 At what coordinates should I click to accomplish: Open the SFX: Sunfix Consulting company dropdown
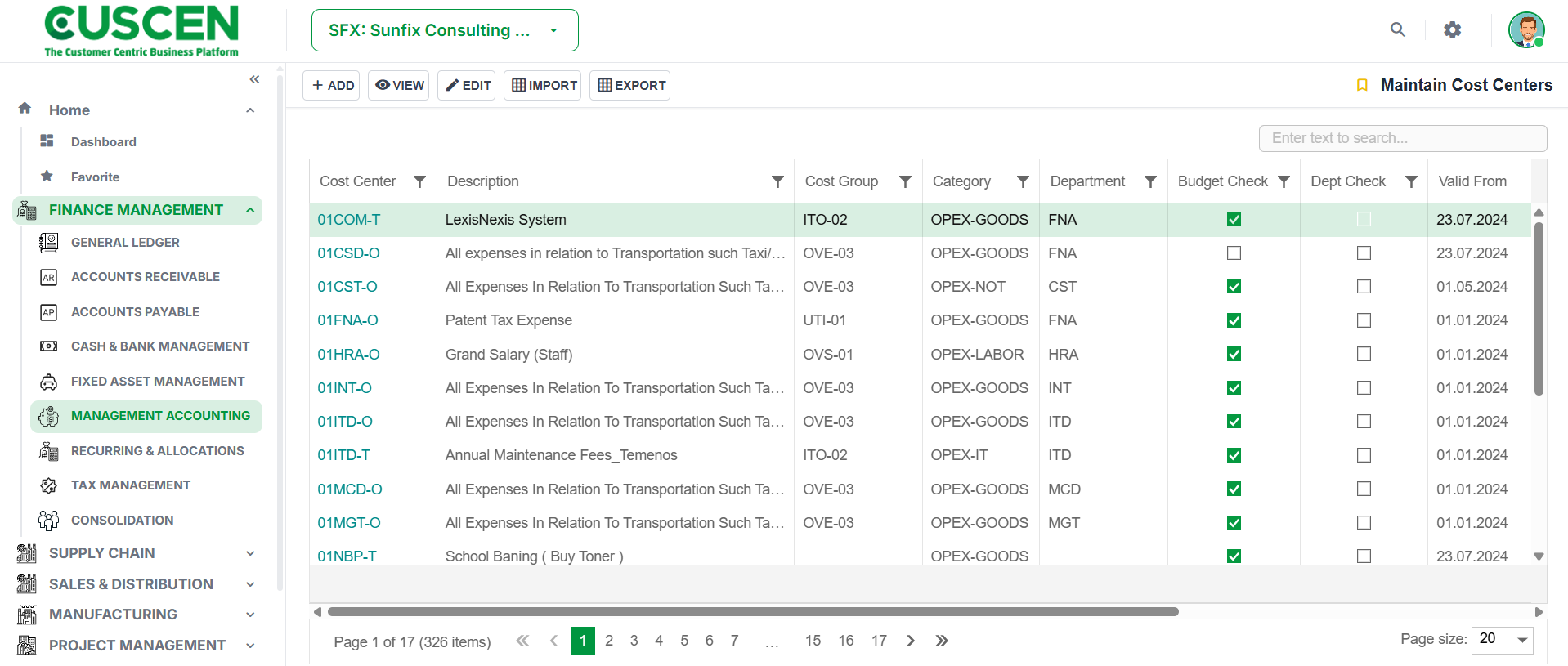(445, 30)
